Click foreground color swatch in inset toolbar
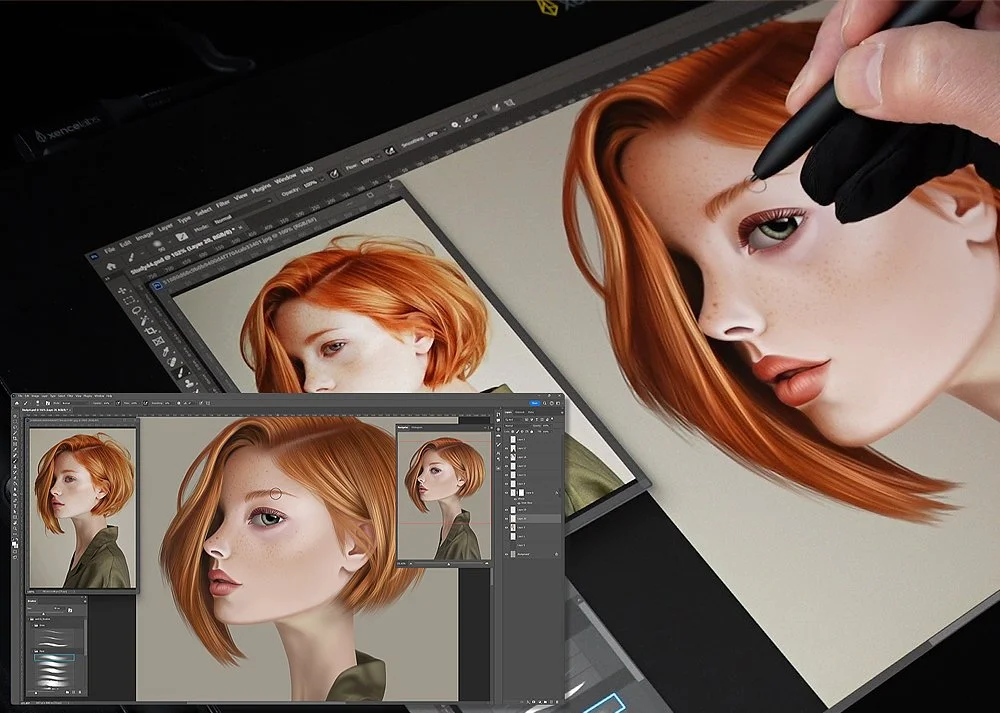Screen dimensions: 1000x713 [x=14, y=543]
